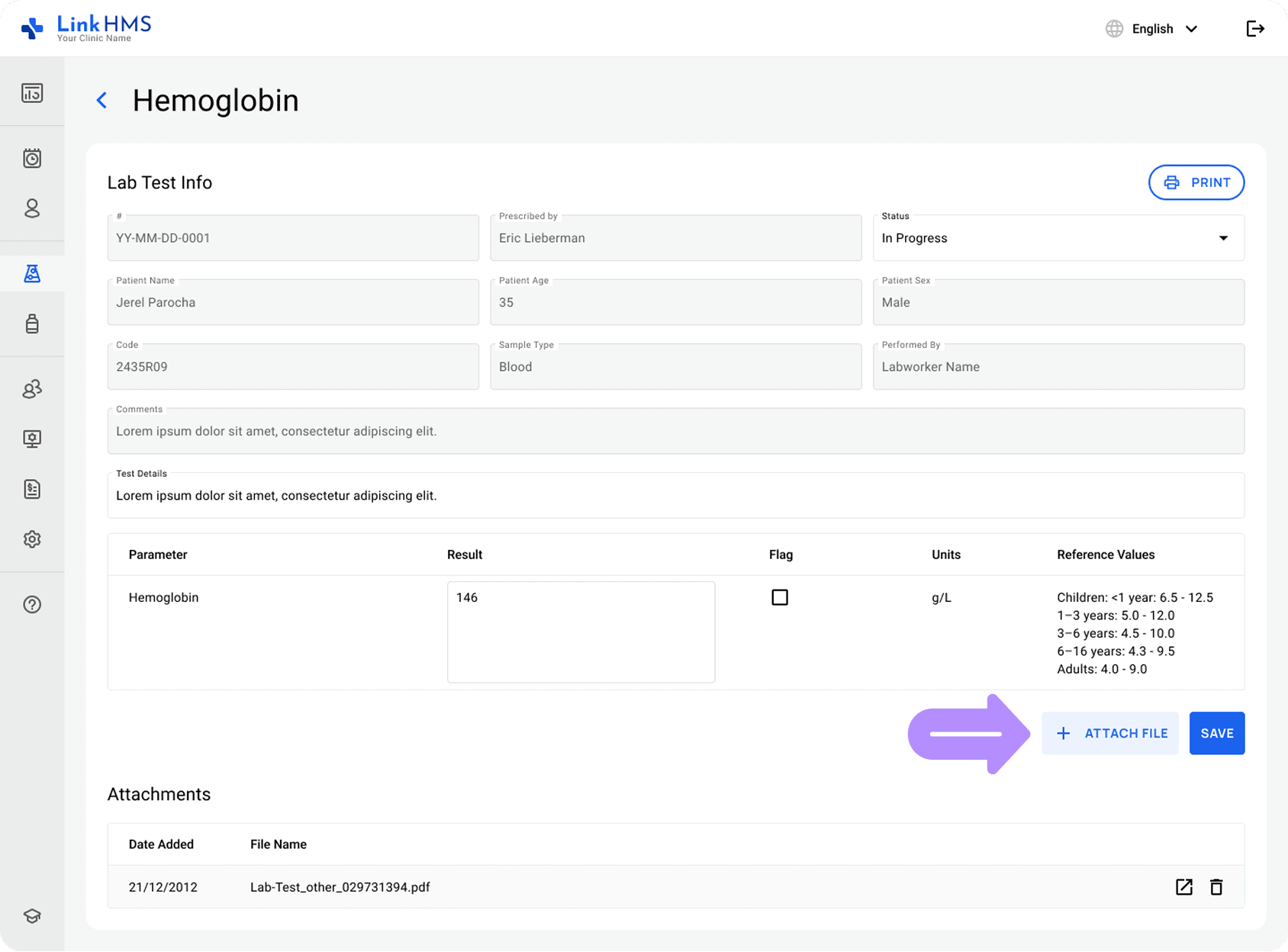
Task: Toggle the Hemoglobin flag checkbox
Action: (779, 597)
